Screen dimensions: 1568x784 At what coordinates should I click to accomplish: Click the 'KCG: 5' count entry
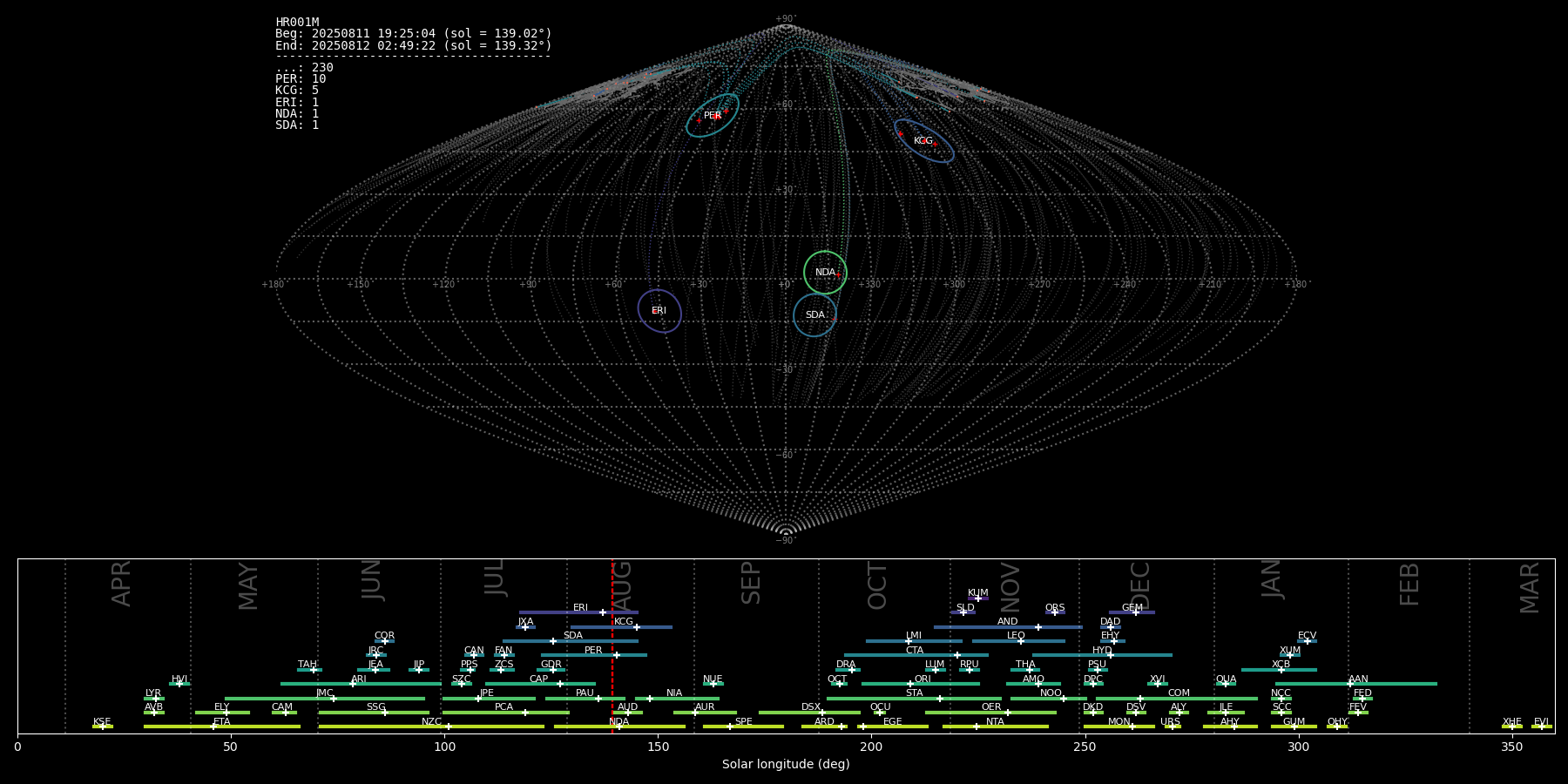[x=297, y=91]
